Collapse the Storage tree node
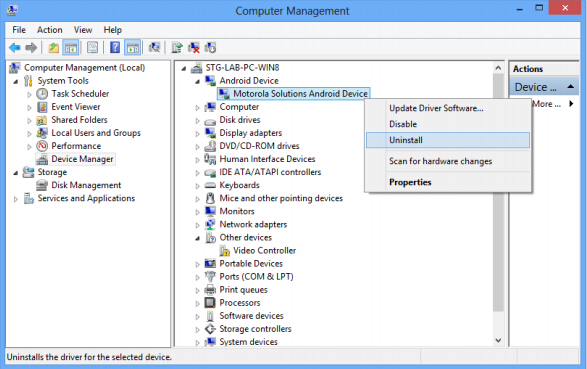Viewport: 587px width, 369px height. point(15,173)
